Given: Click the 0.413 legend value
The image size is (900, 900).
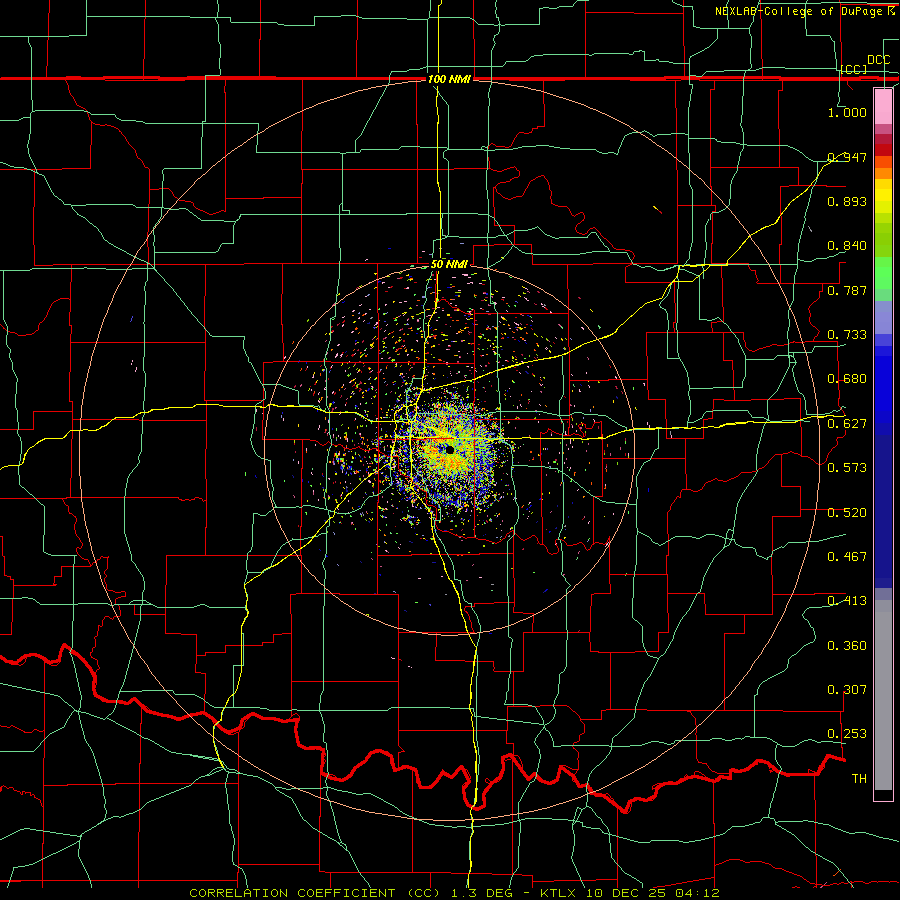Looking at the screenshot, I should point(847,601).
